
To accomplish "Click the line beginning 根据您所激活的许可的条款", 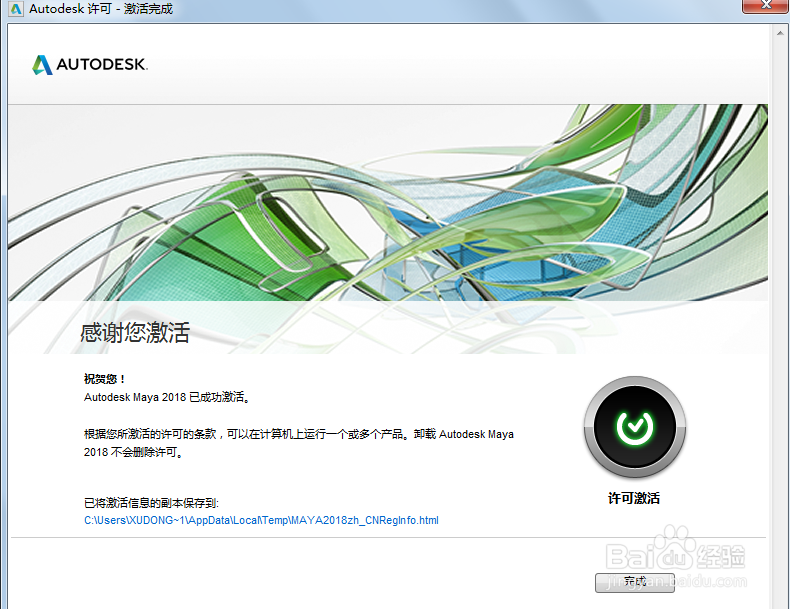I will coord(299,434).
